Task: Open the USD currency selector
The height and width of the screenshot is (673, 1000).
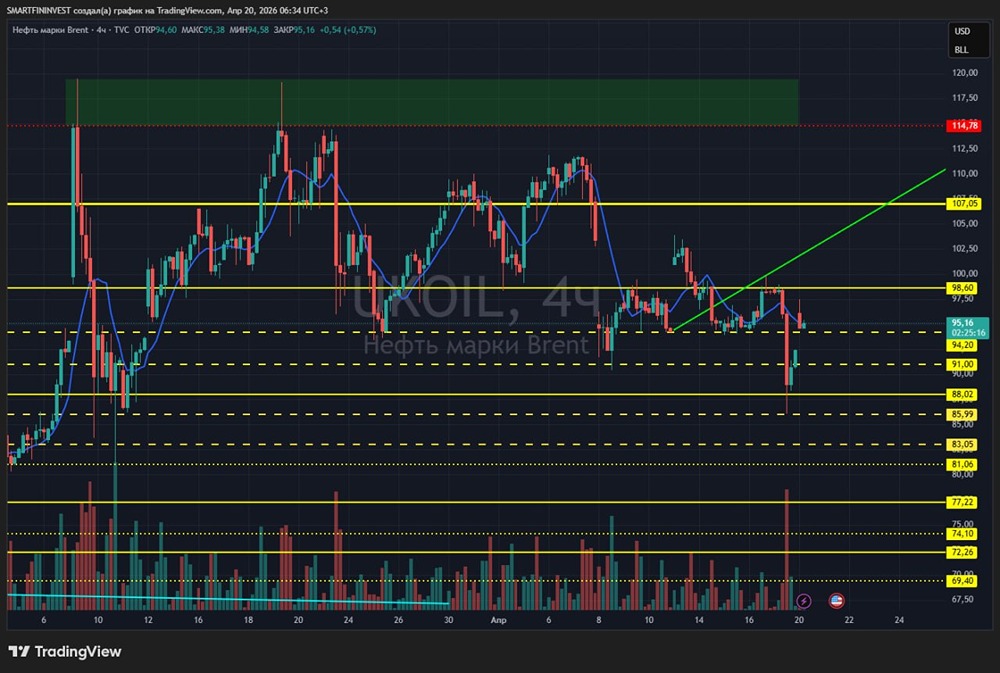Action: (x=962, y=32)
